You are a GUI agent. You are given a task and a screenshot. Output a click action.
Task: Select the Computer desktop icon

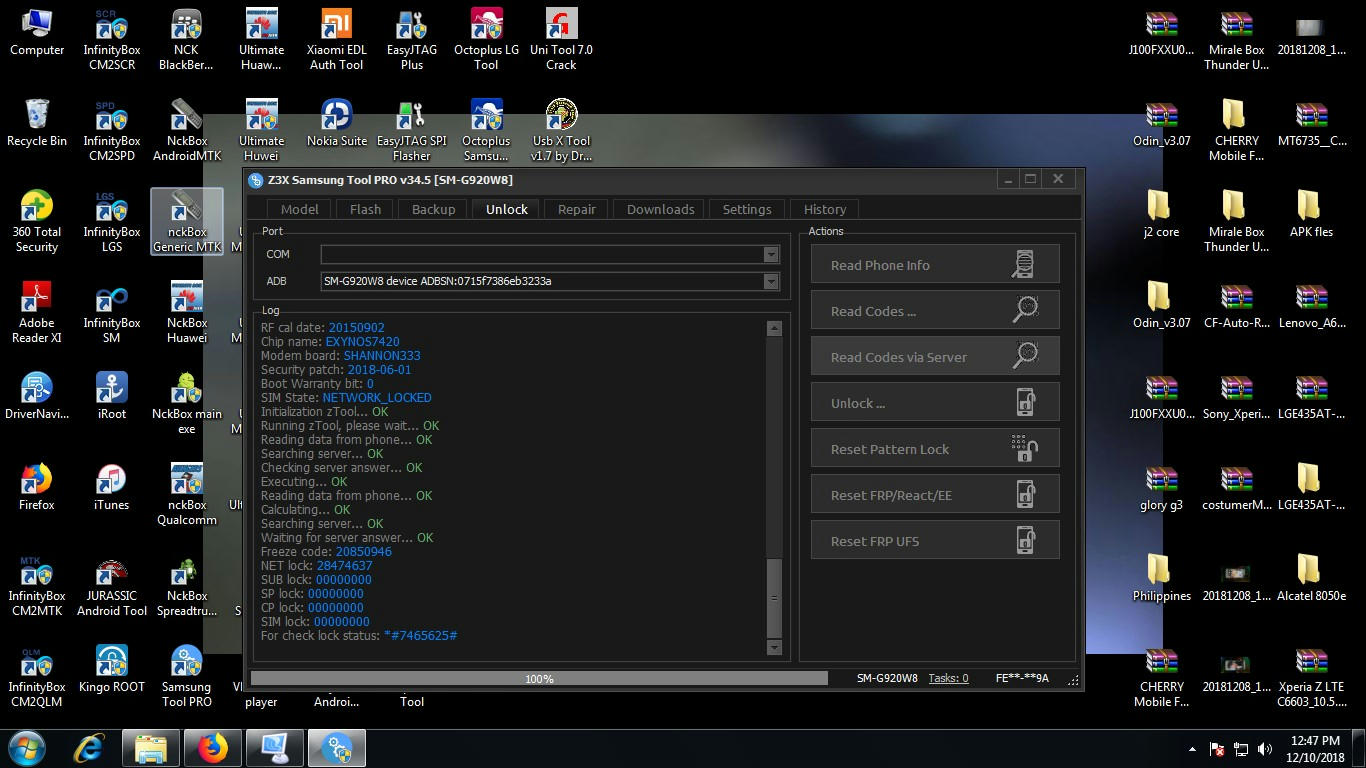coord(37,33)
